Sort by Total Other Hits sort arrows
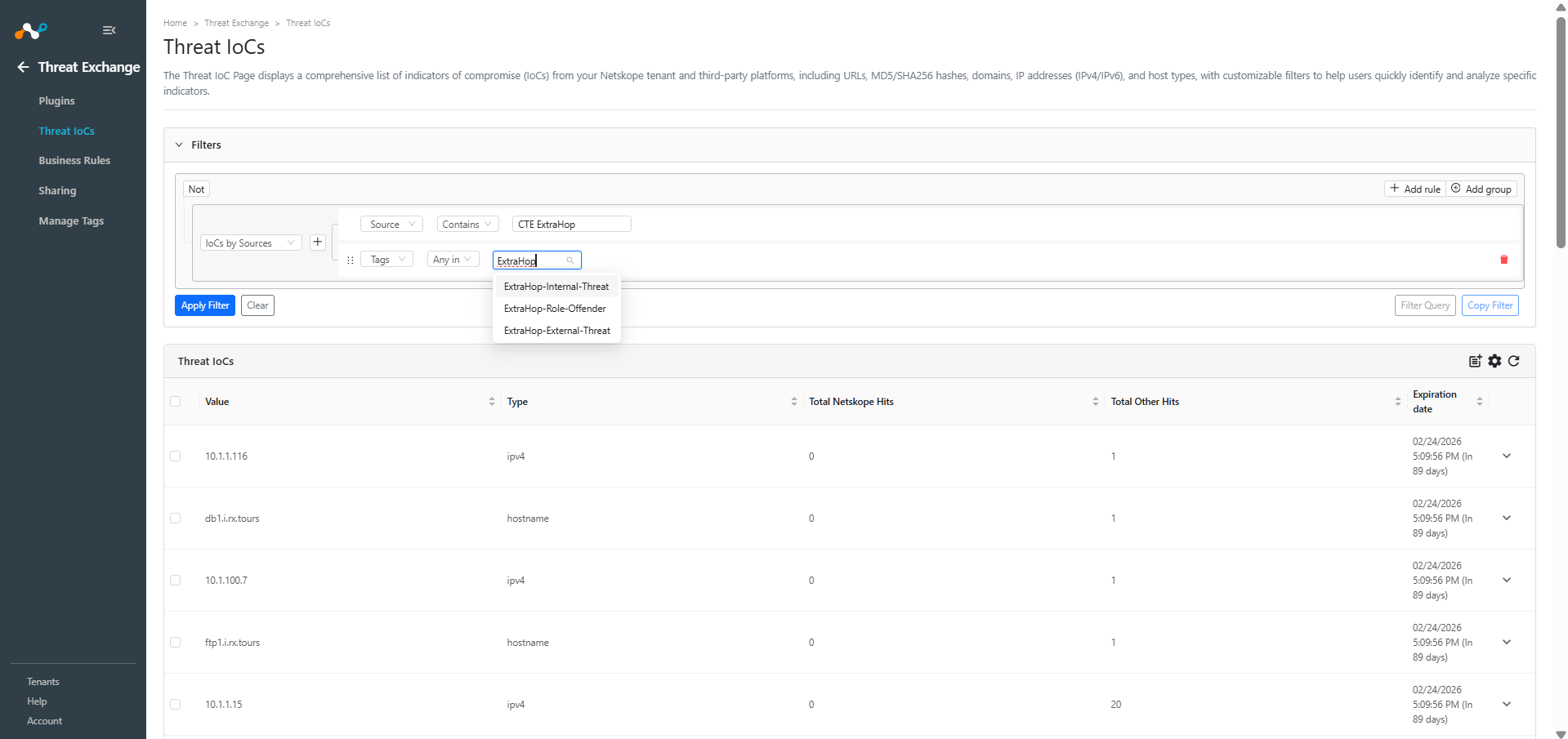 click(1398, 402)
